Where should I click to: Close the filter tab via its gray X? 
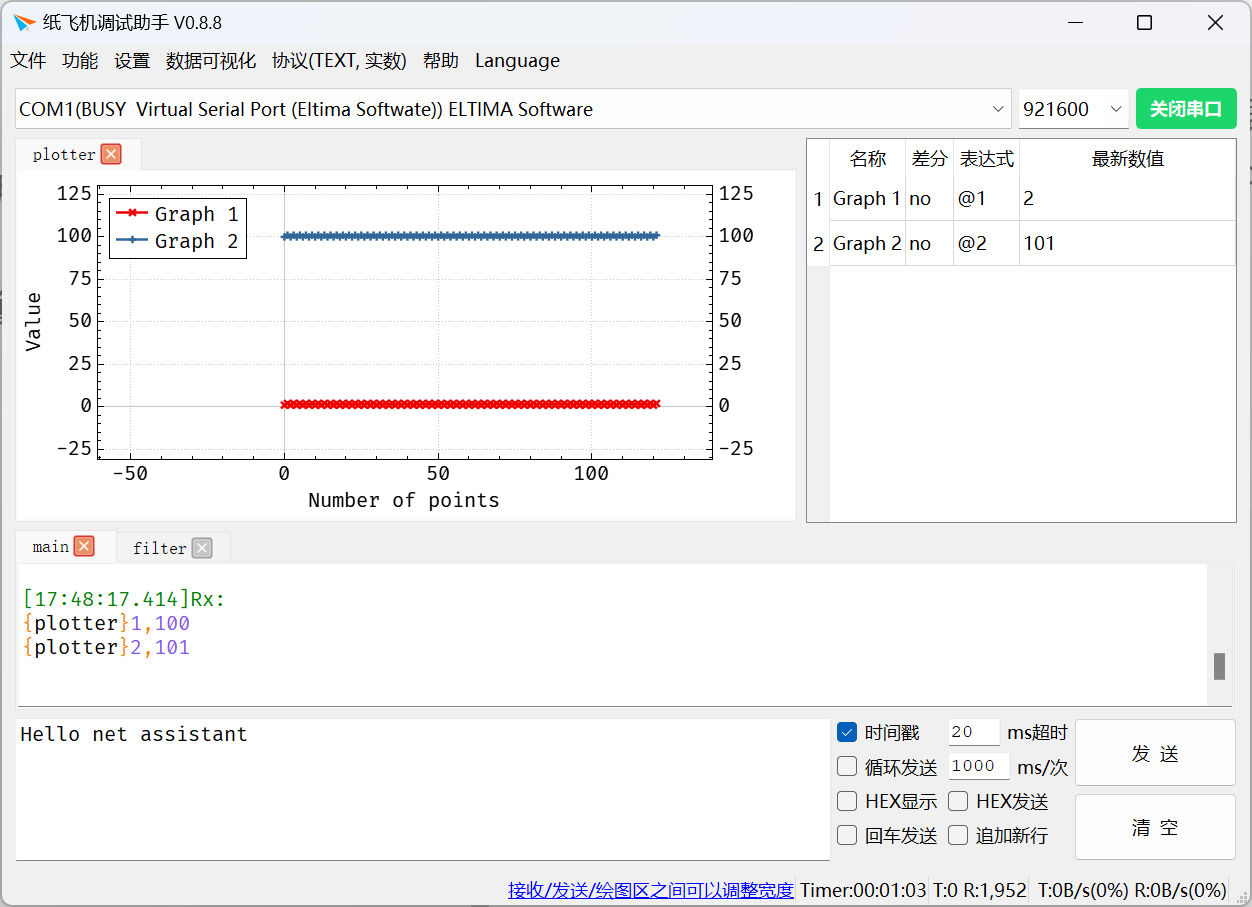[x=202, y=547]
